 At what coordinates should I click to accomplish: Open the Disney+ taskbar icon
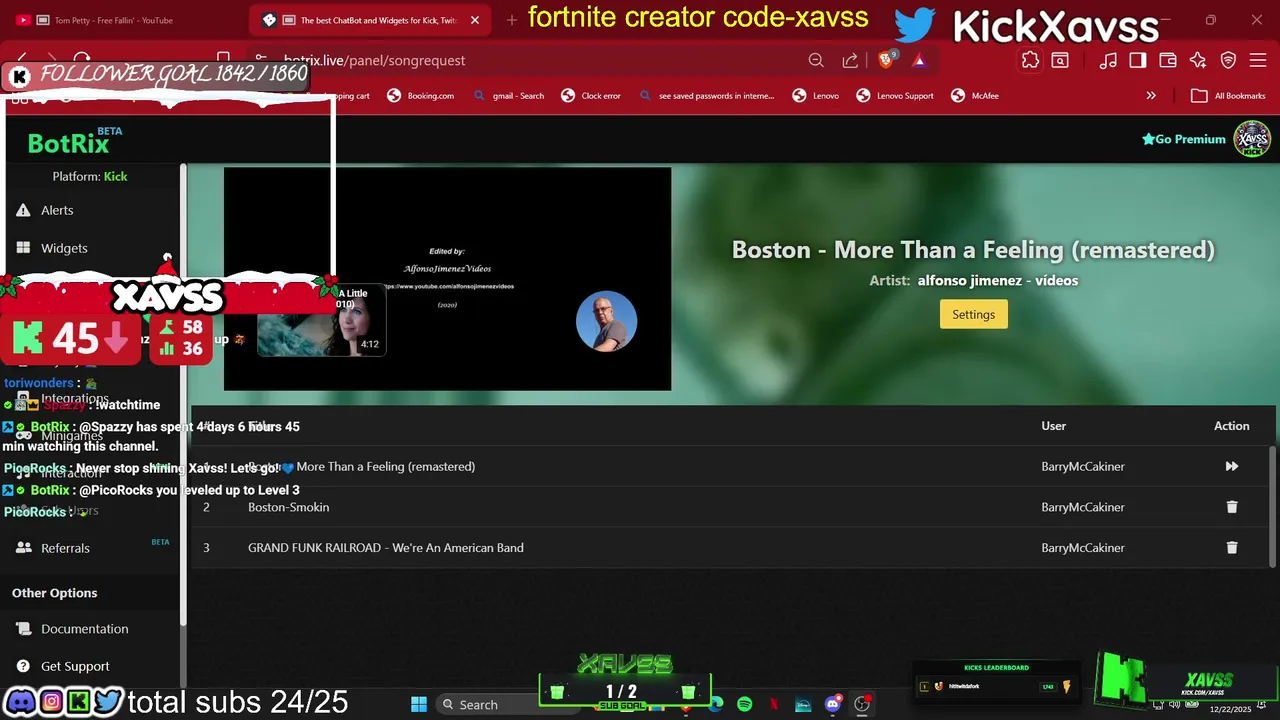pyautogui.click(x=802, y=704)
